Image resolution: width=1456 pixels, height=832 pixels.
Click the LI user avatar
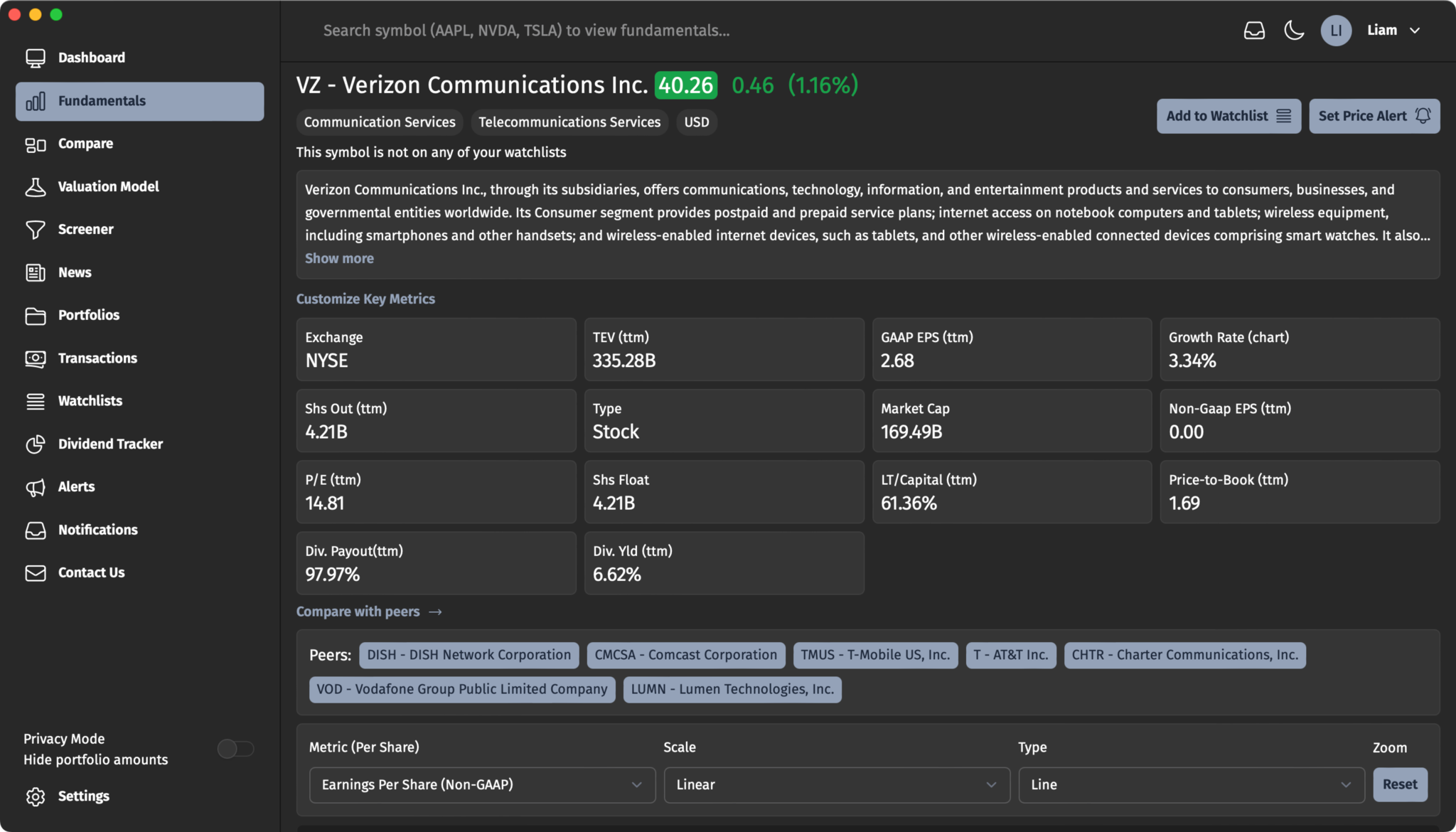pos(1336,31)
